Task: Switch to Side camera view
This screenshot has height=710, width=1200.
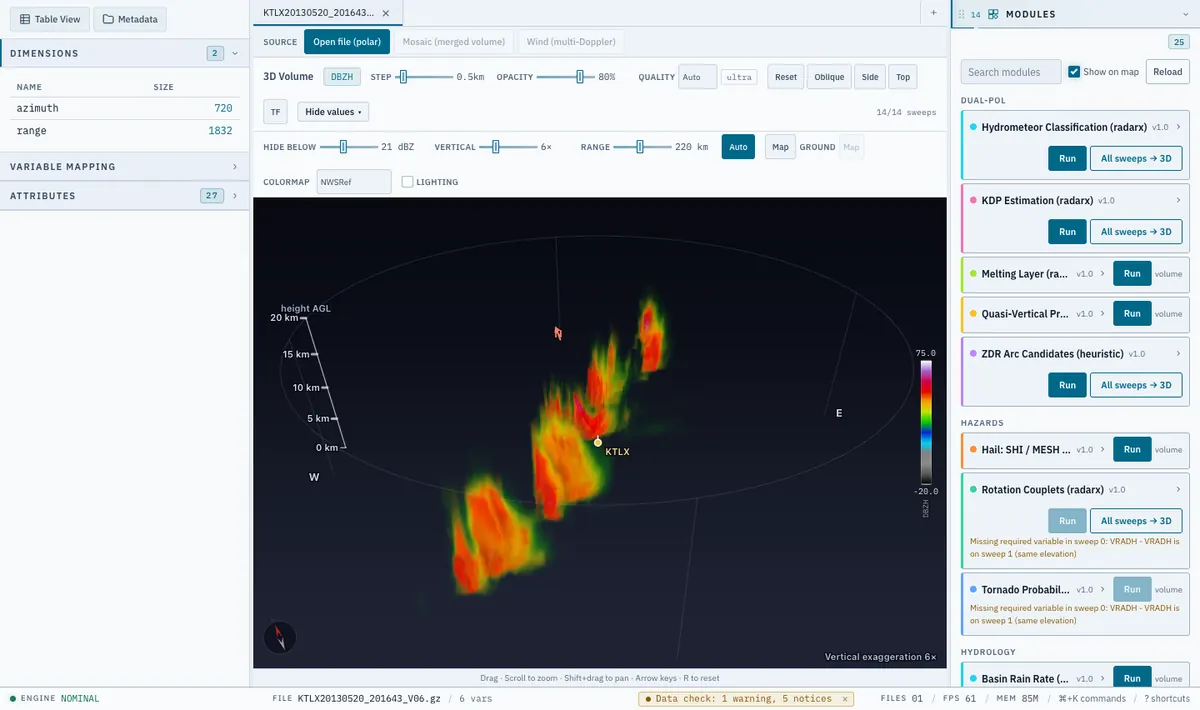Action: coord(870,77)
